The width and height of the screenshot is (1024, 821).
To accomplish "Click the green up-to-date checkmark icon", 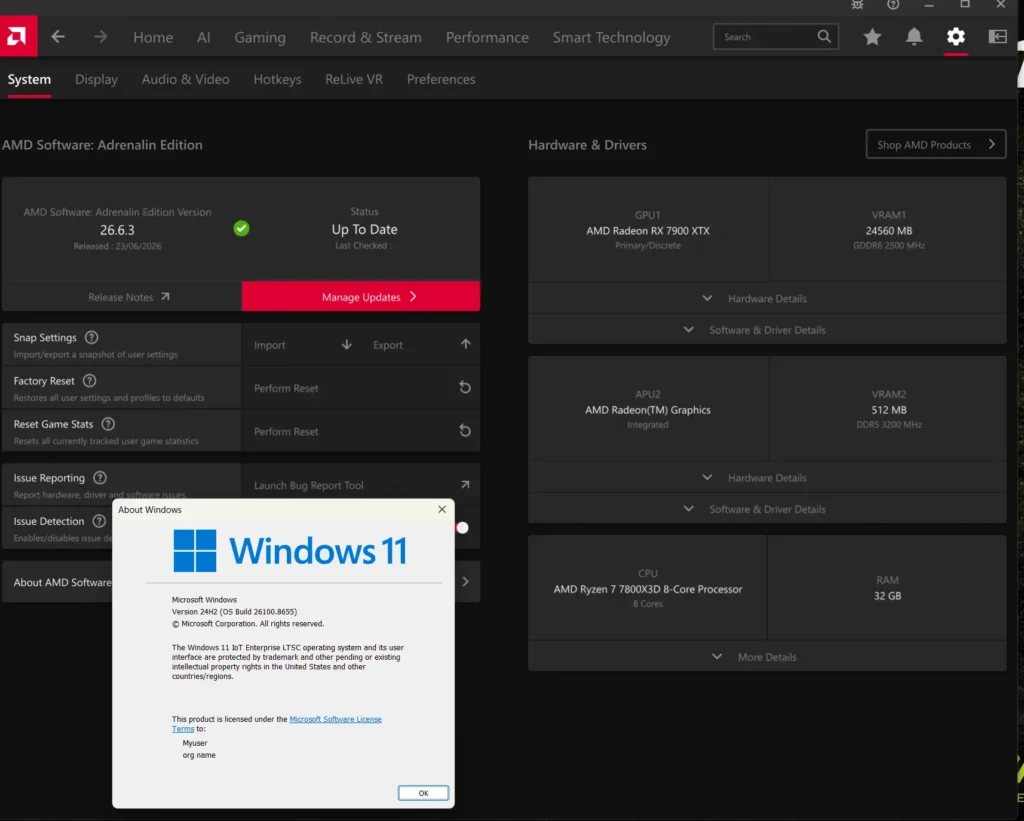I will coord(242,229).
